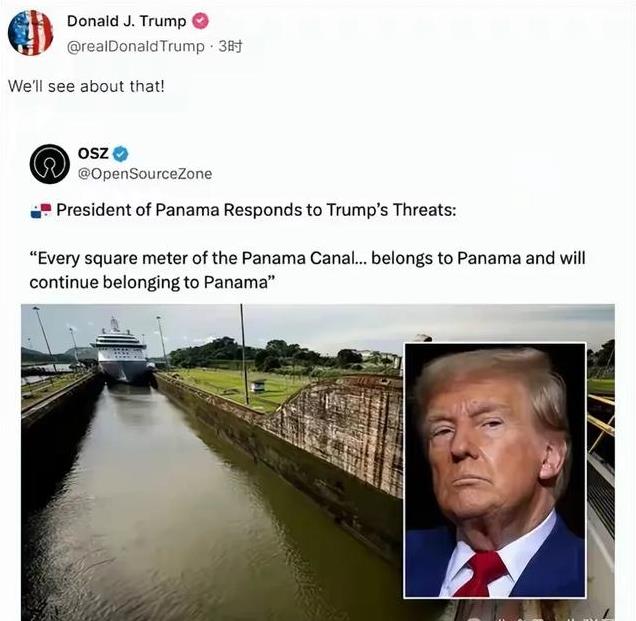636x621 pixels.
Task: Open the OSZ circular profile avatar
Action: (x=49, y=164)
